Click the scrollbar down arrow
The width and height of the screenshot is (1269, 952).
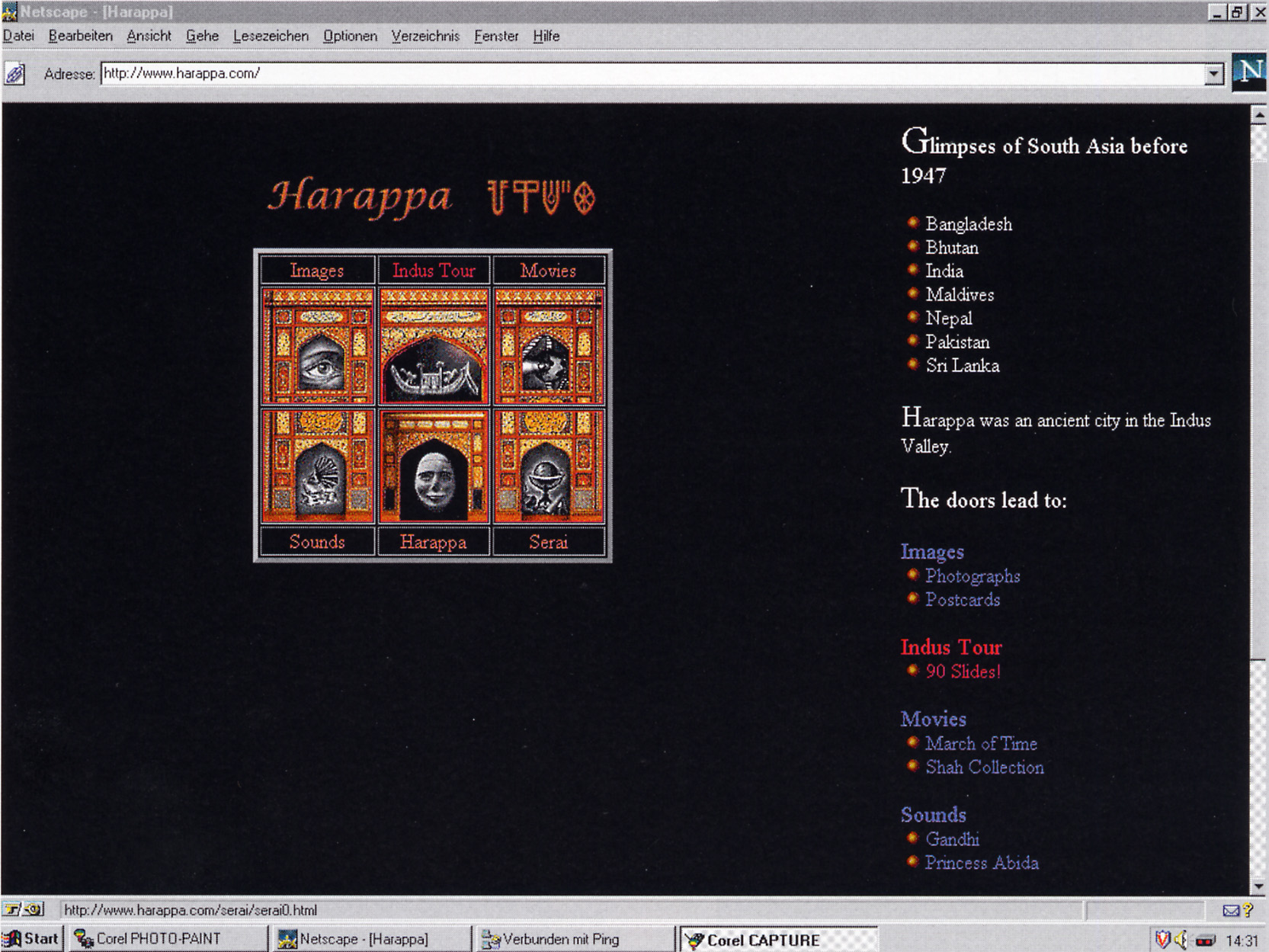1258,886
